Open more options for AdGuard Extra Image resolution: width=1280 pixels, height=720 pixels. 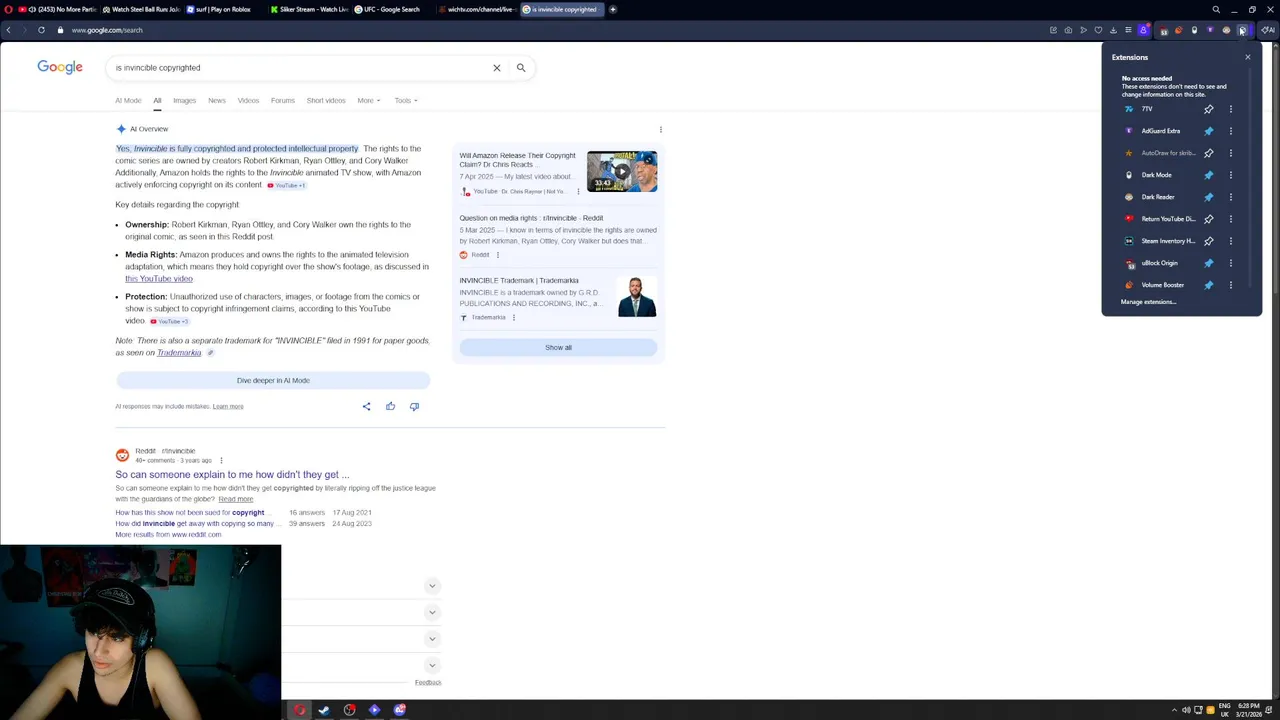[1231, 131]
